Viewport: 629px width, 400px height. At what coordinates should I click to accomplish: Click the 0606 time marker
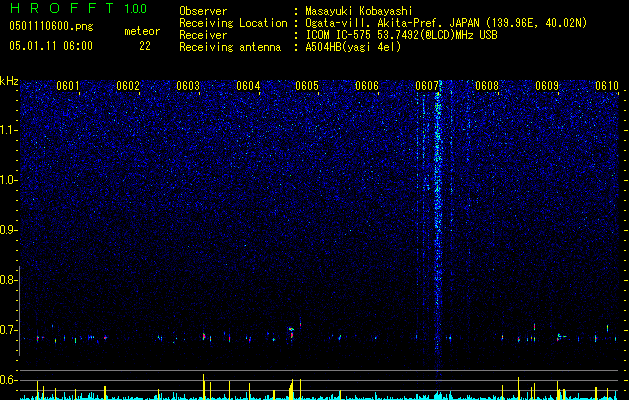click(x=367, y=86)
